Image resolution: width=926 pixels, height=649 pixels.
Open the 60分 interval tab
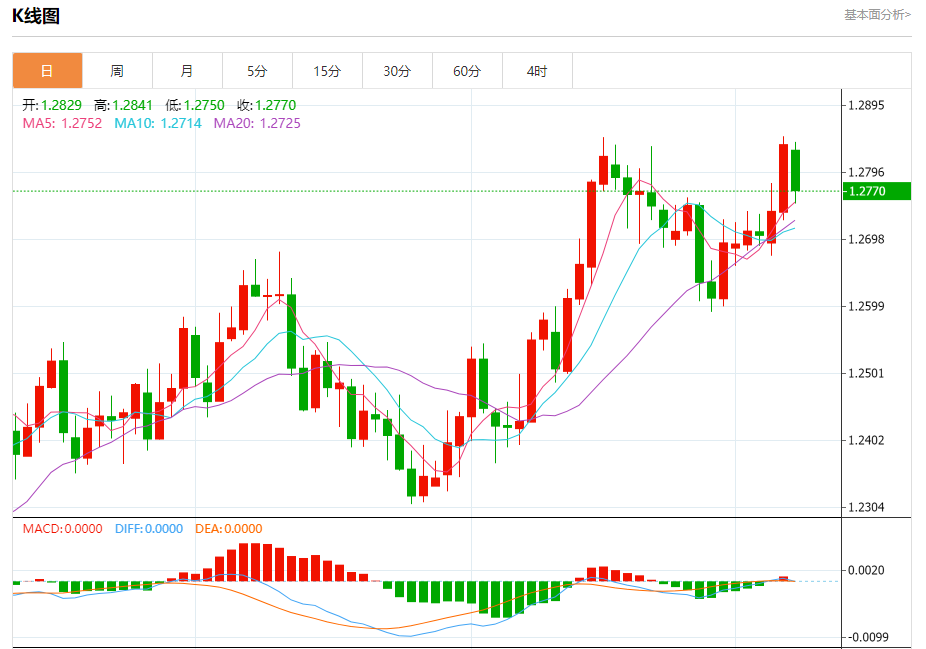pyautogui.click(x=467, y=71)
